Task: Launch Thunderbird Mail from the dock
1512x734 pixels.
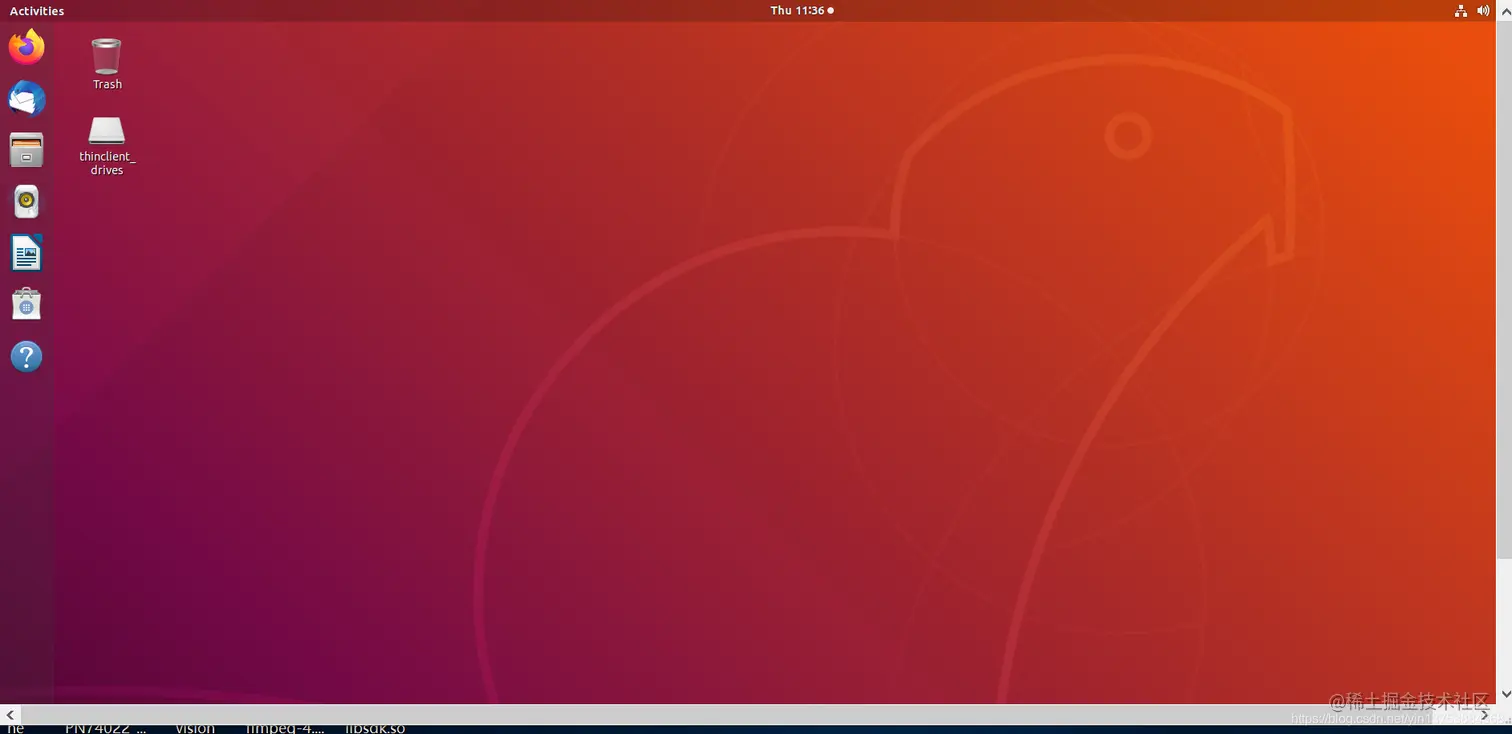Action: tap(27, 98)
